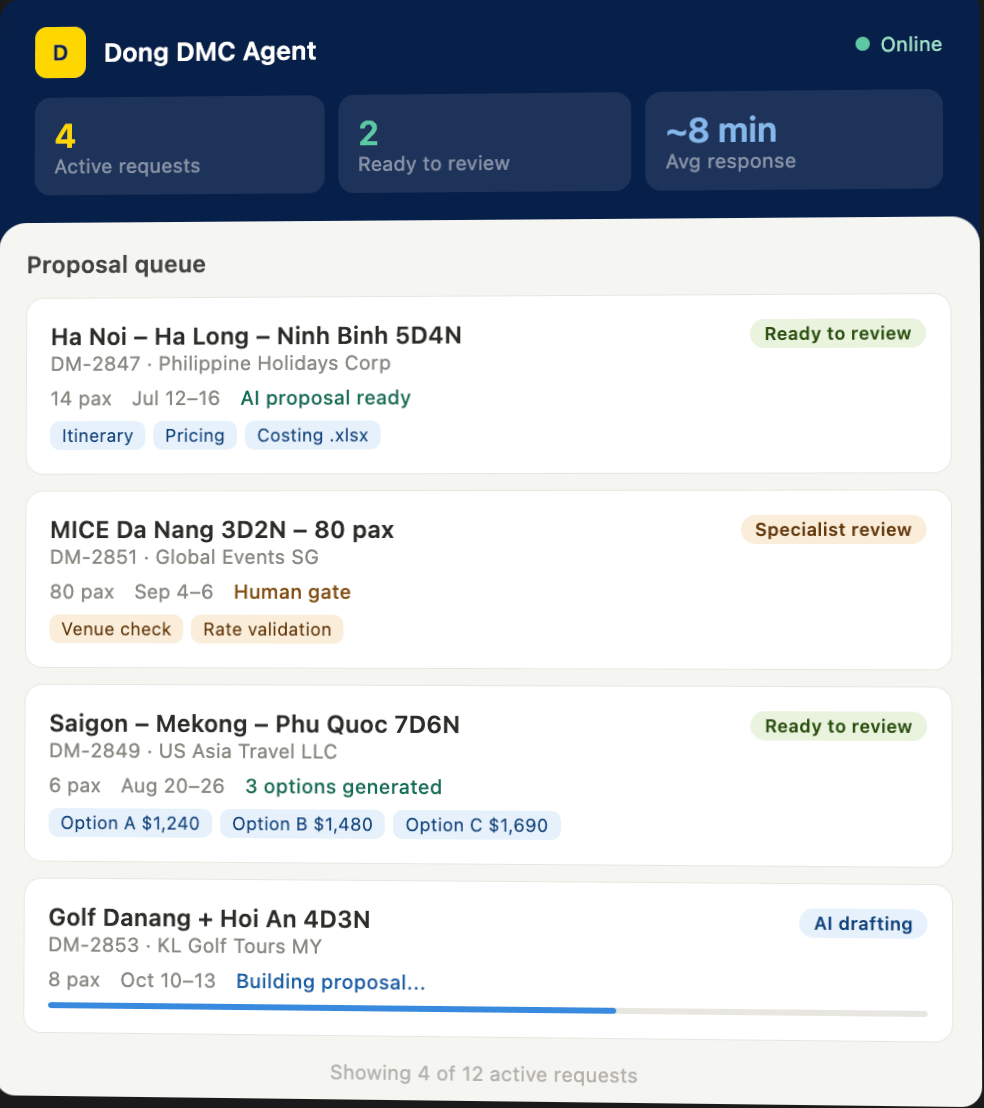Open the Ready to review stat card
Image resolution: width=984 pixels, height=1108 pixels.
click(484, 141)
